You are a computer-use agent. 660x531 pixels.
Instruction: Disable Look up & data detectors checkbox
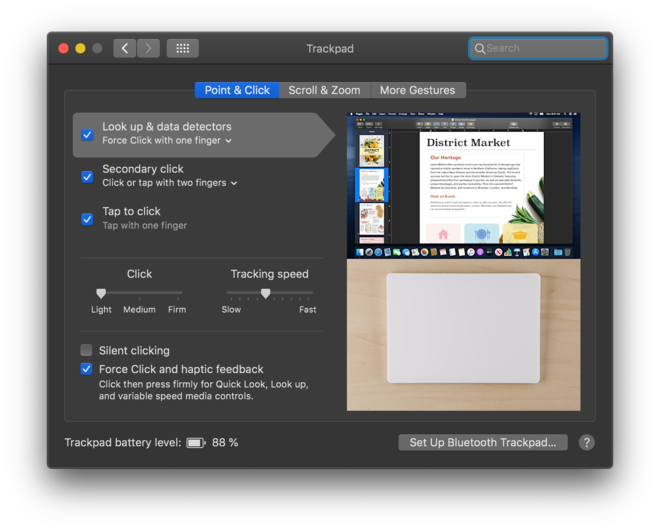click(x=87, y=134)
